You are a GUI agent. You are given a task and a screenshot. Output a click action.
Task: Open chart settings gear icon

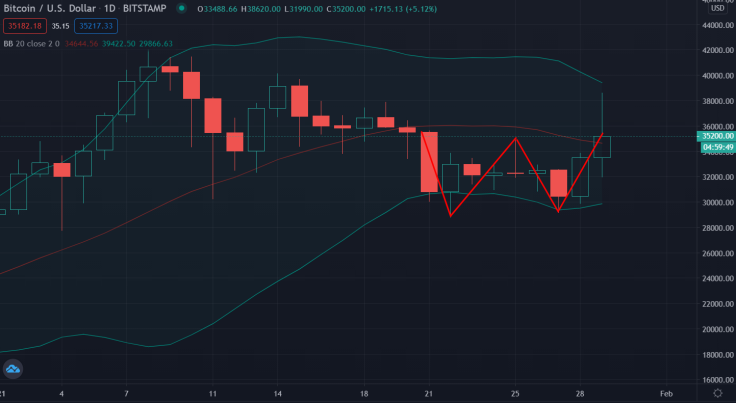click(718, 393)
